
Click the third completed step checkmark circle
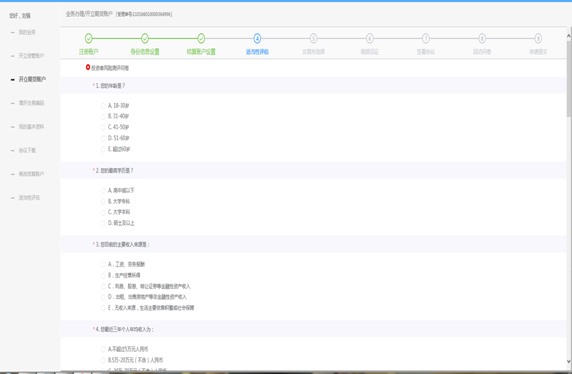(201, 38)
